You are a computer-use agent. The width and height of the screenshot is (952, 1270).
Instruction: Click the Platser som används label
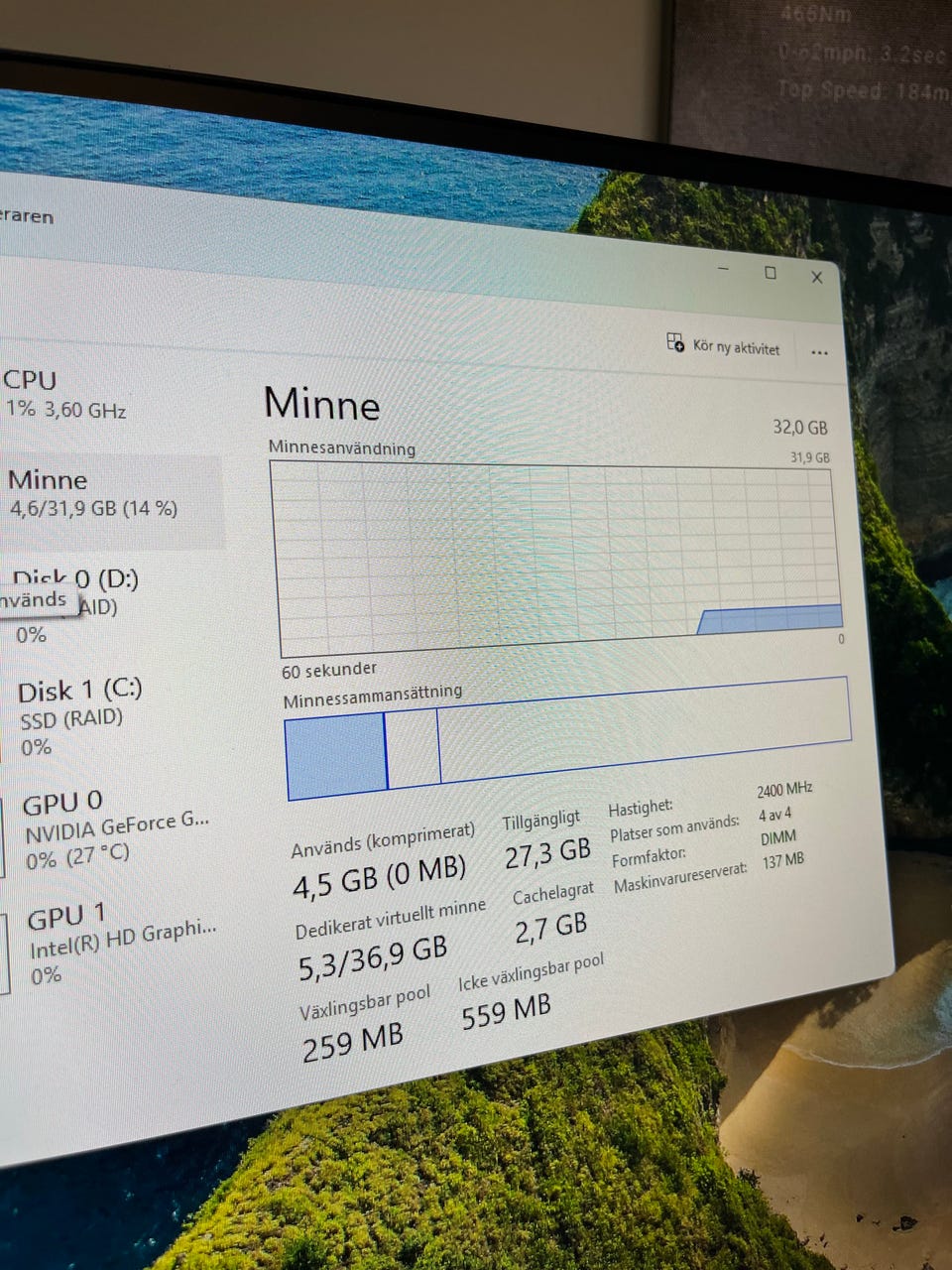[674, 828]
